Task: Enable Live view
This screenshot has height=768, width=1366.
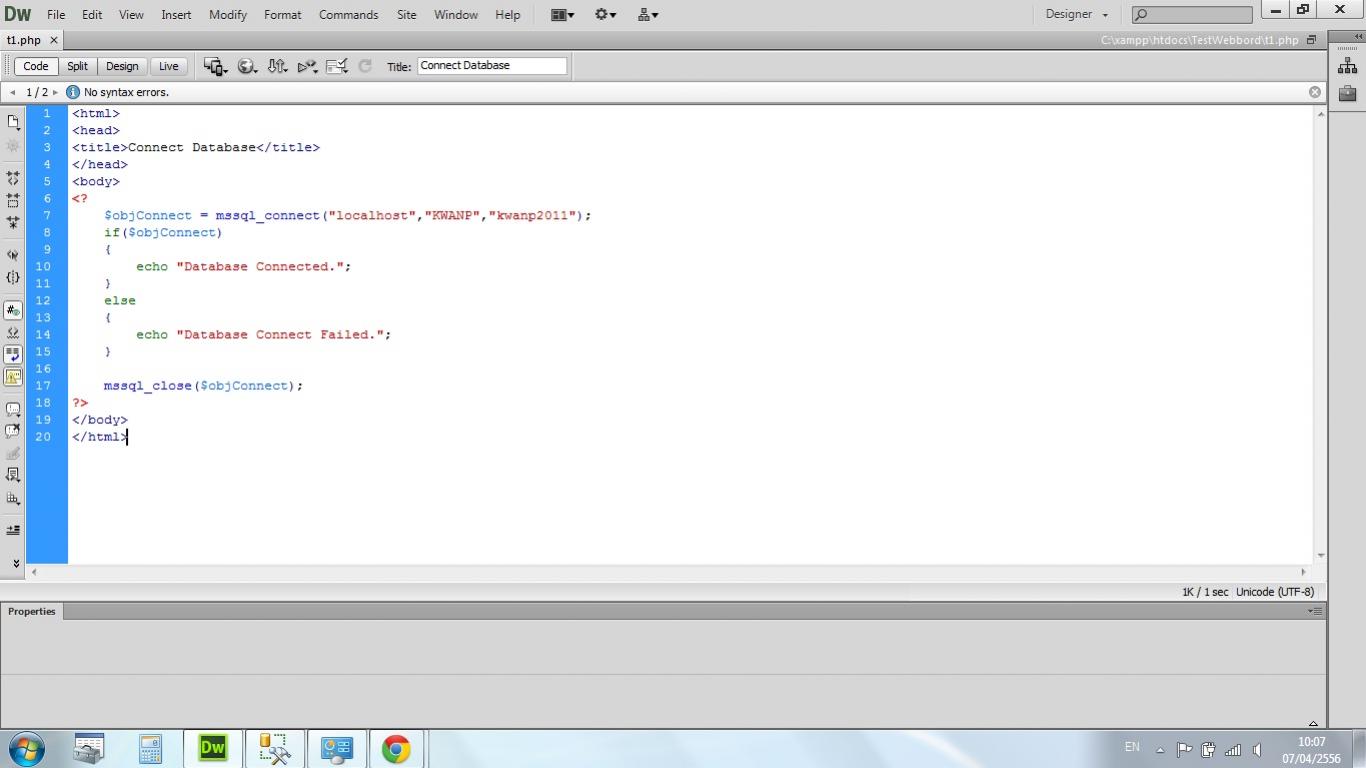Action: coord(169,66)
